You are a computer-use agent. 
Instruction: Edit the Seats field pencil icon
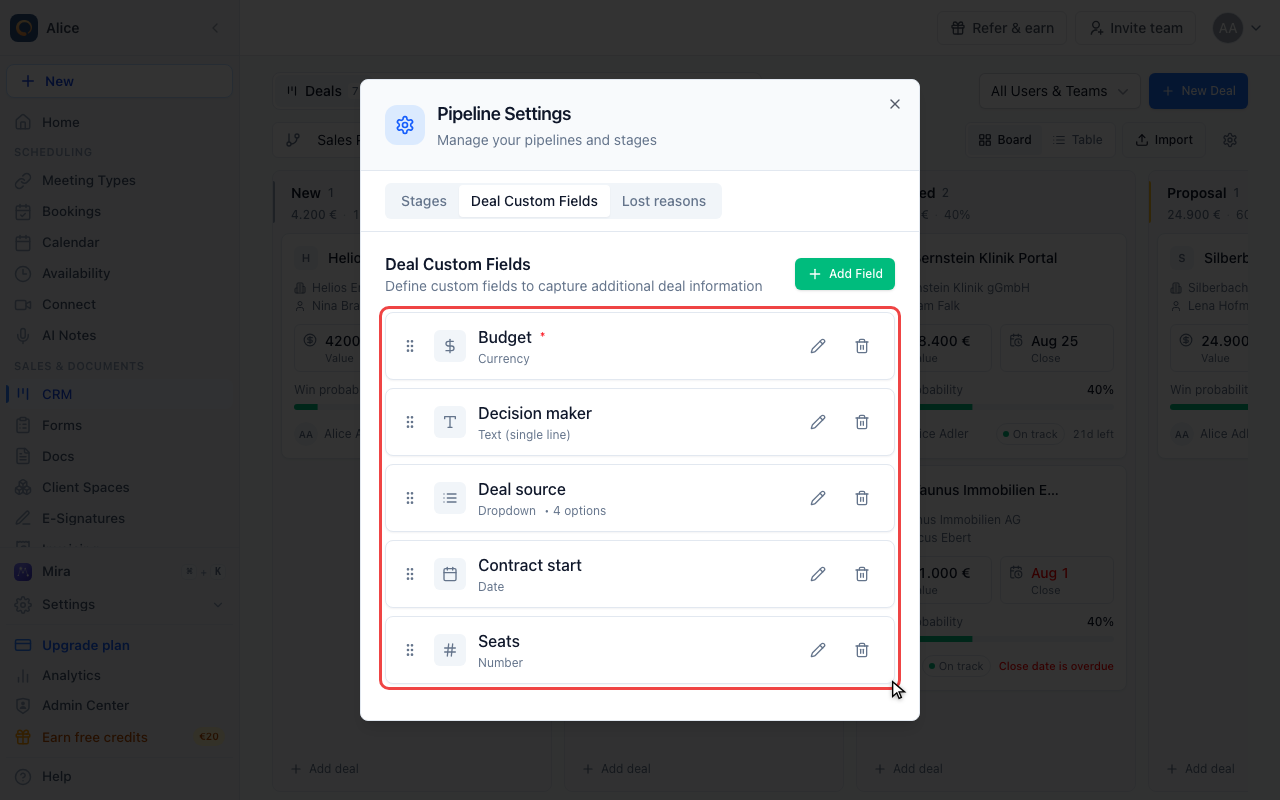pos(818,650)
